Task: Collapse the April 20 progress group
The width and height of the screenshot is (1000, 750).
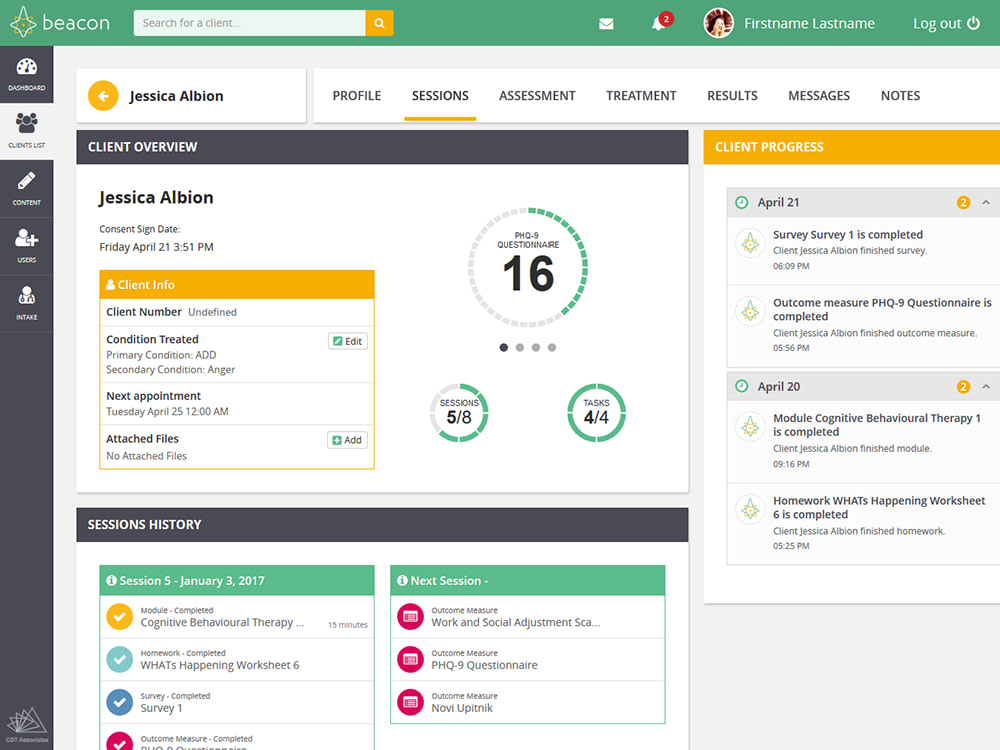Action: coord(986,386)
